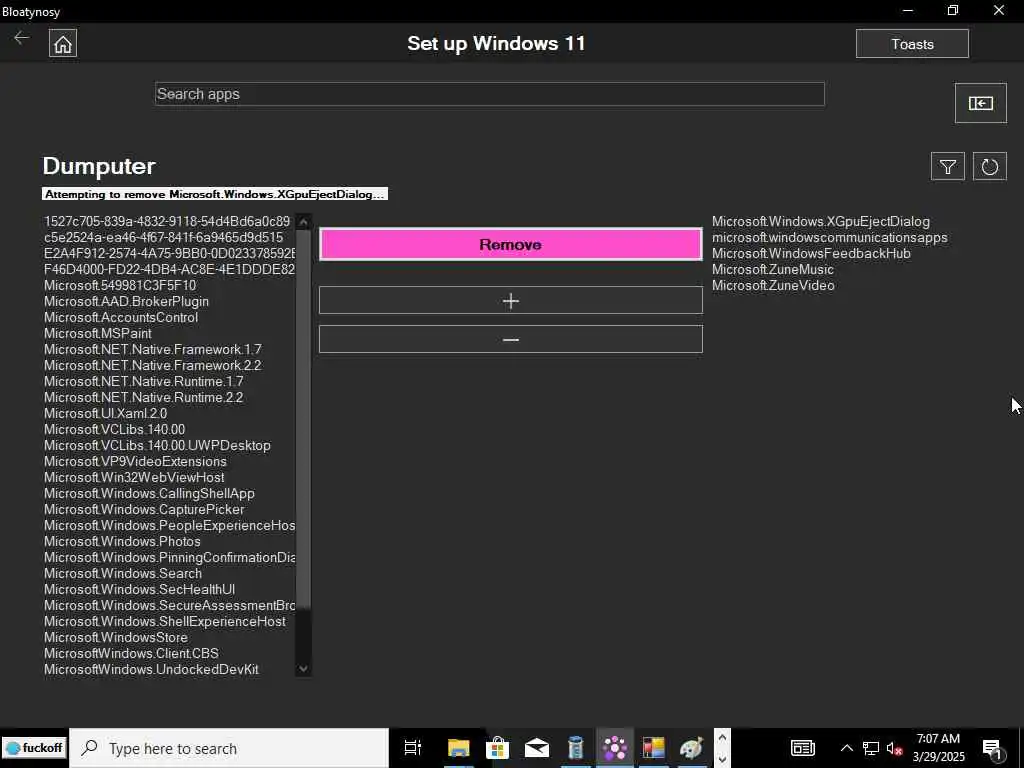Click the taskbar search box
The width and height of the screenshot is (1024, 768).
229,748
